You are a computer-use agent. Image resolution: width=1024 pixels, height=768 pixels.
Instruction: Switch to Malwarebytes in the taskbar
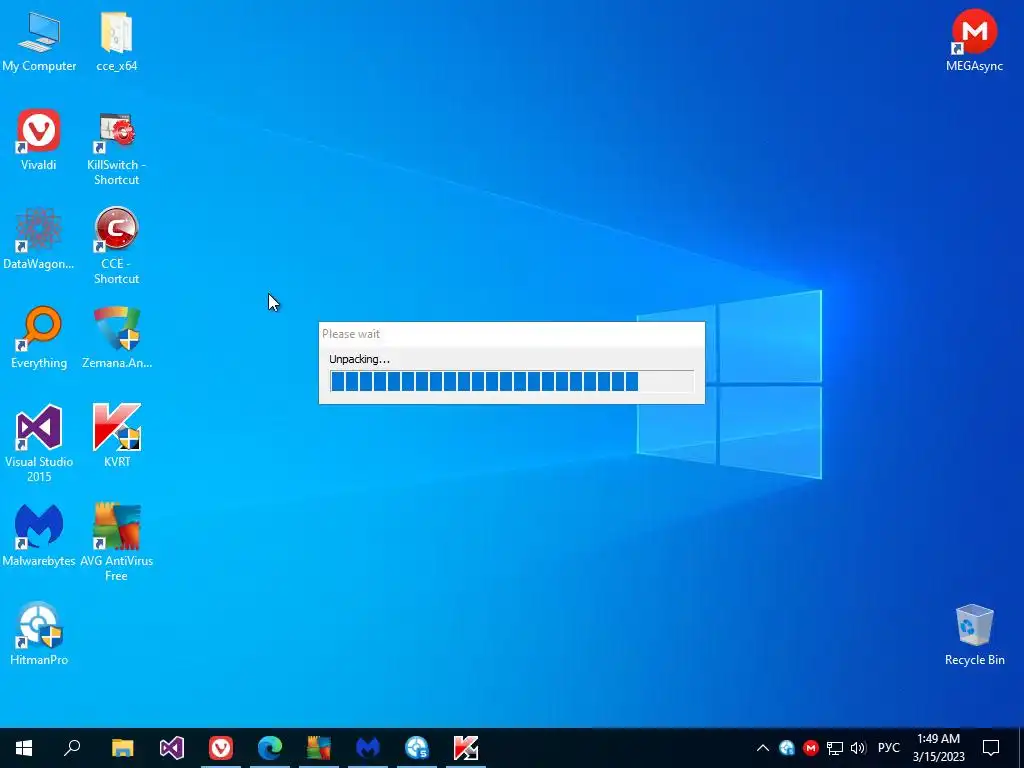[368, 748]
